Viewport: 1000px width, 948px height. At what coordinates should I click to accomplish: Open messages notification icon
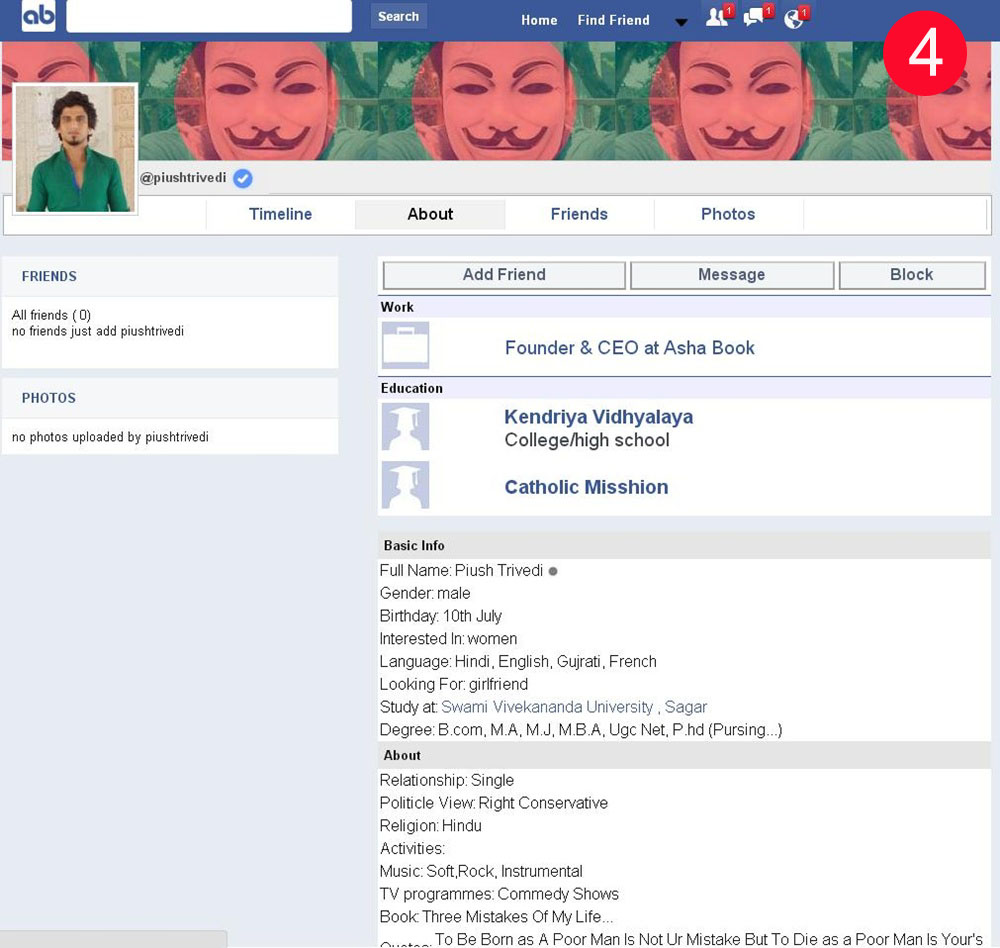pos(758,15)
